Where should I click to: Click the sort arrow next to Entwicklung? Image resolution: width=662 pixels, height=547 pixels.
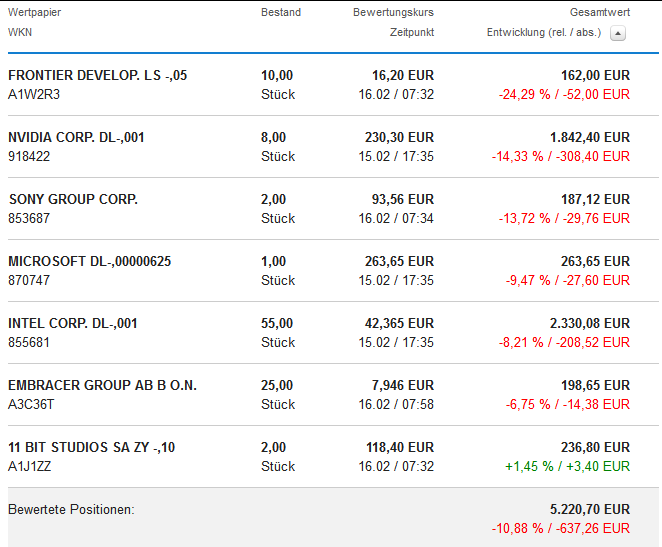click(618, 33)
